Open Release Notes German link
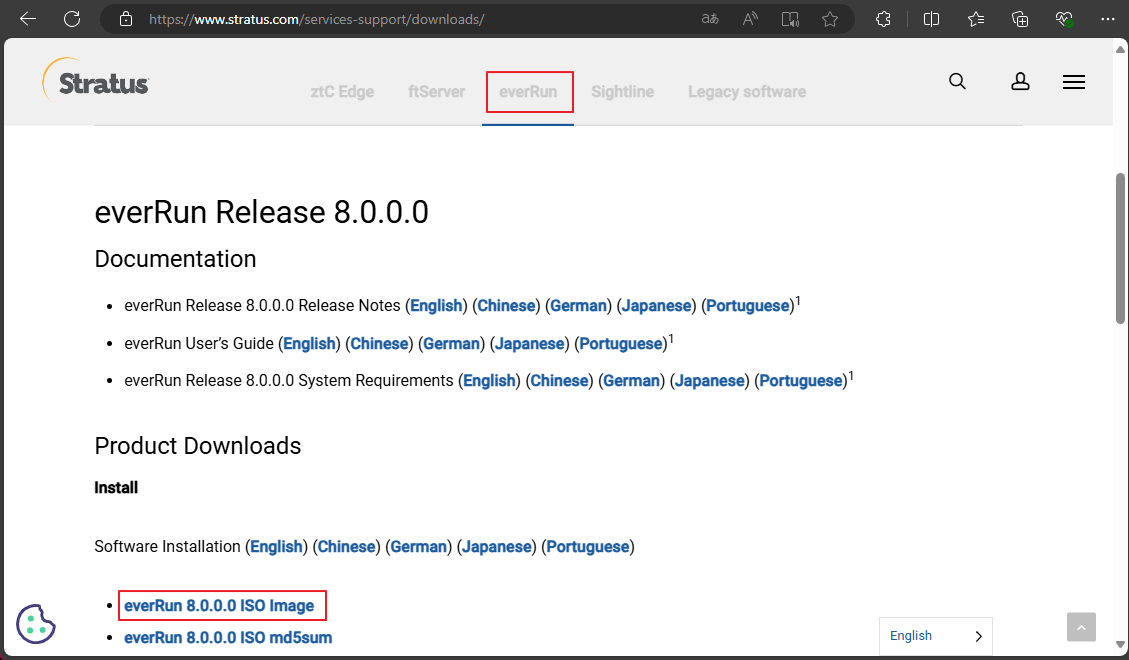1129x660 pixels. pos(578,306)
